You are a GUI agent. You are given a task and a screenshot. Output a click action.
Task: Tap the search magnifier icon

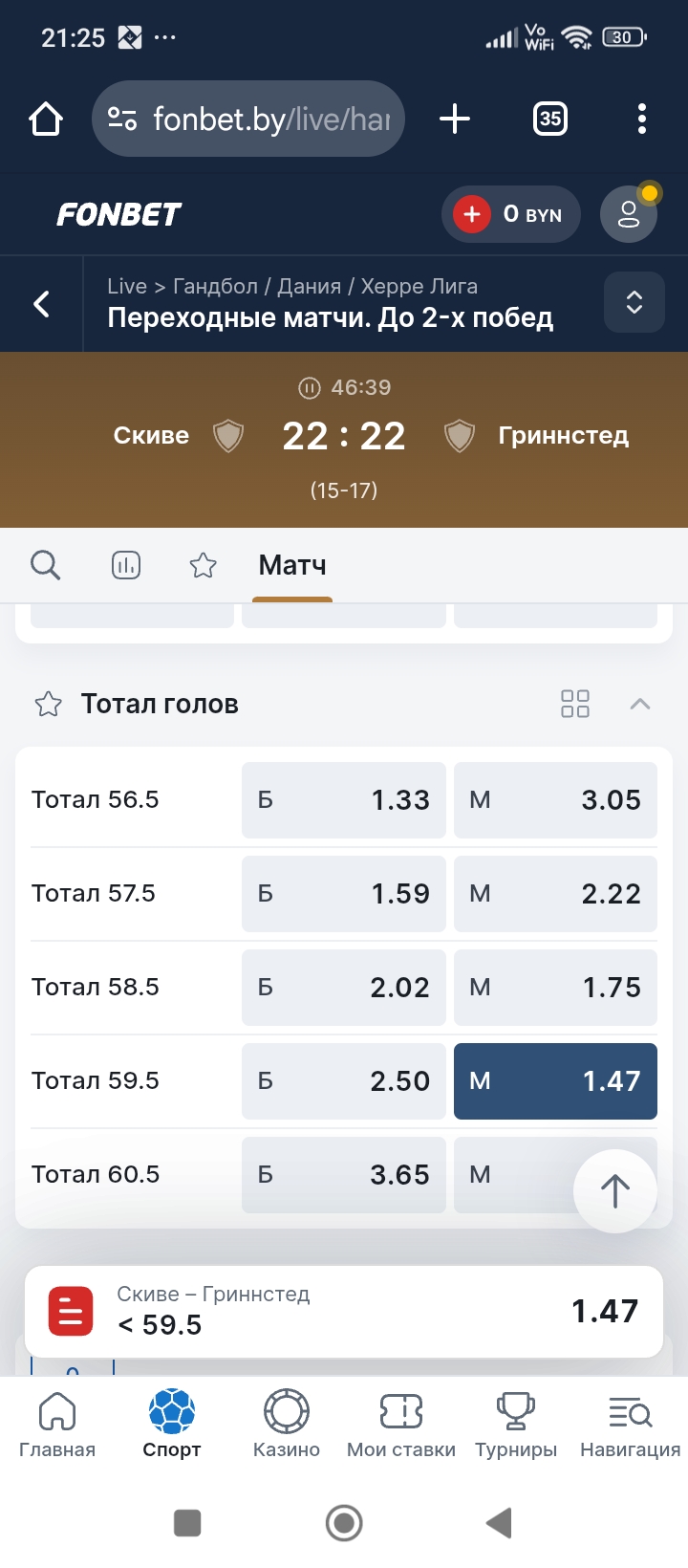point(45,565)
